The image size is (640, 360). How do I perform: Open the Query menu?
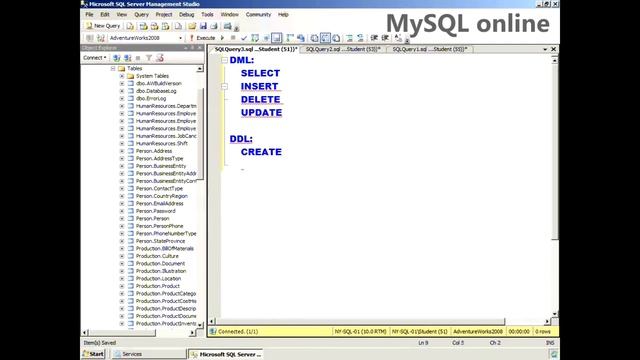click(x=141, y=14)
